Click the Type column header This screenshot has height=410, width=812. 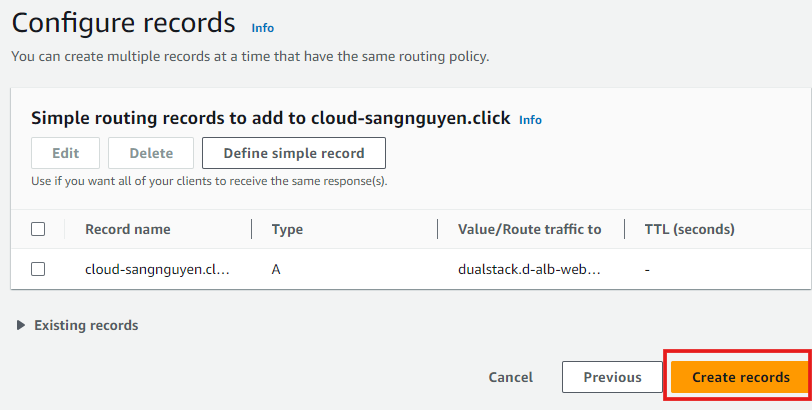[x=287, y=229]
